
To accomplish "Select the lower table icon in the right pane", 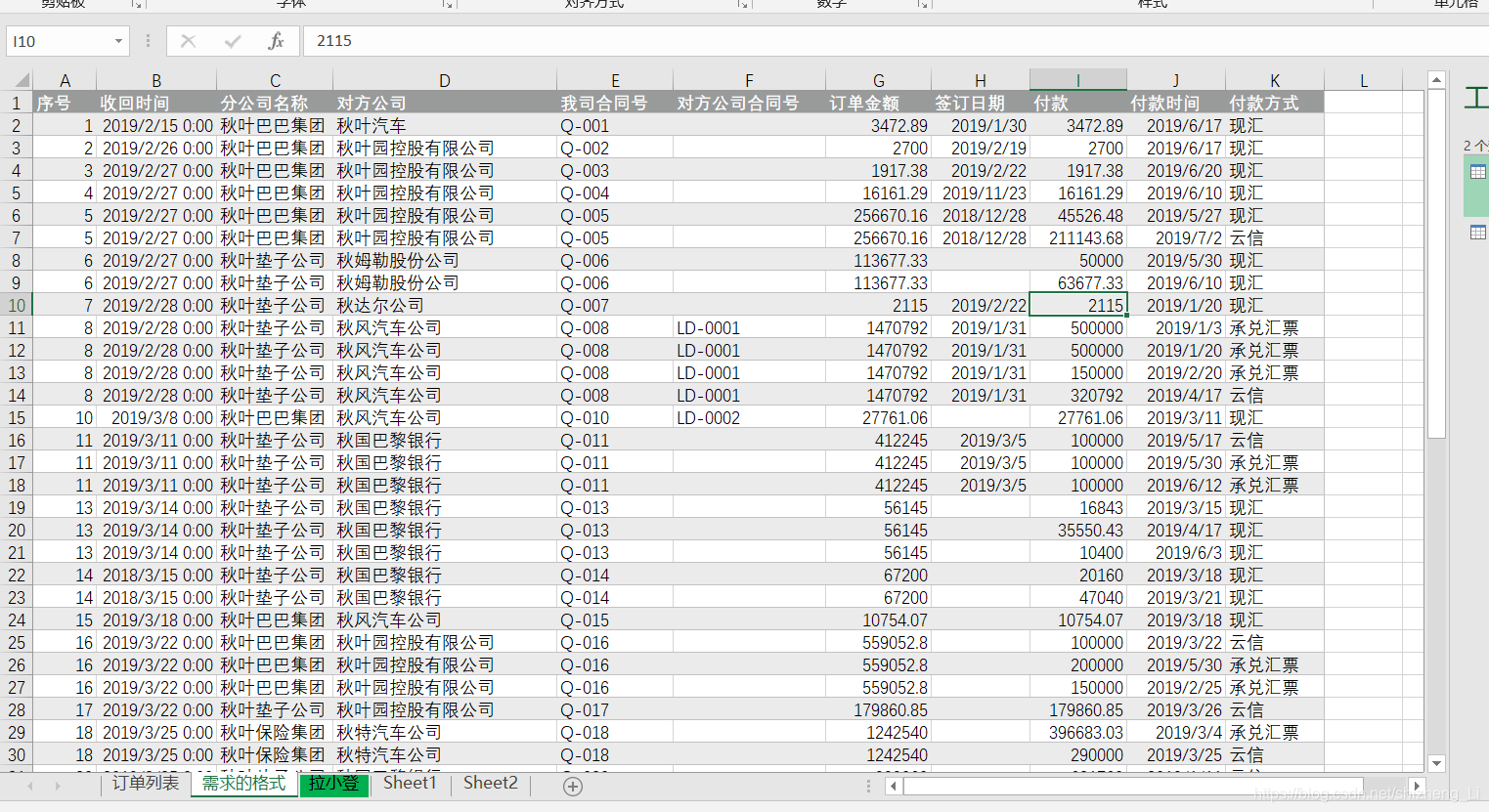I will (x=1477, y=233).
